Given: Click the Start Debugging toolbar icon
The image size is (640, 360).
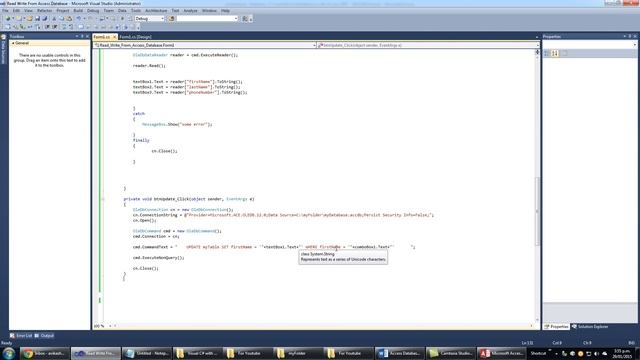Looking at the screenshot, I should click(122, 19).
